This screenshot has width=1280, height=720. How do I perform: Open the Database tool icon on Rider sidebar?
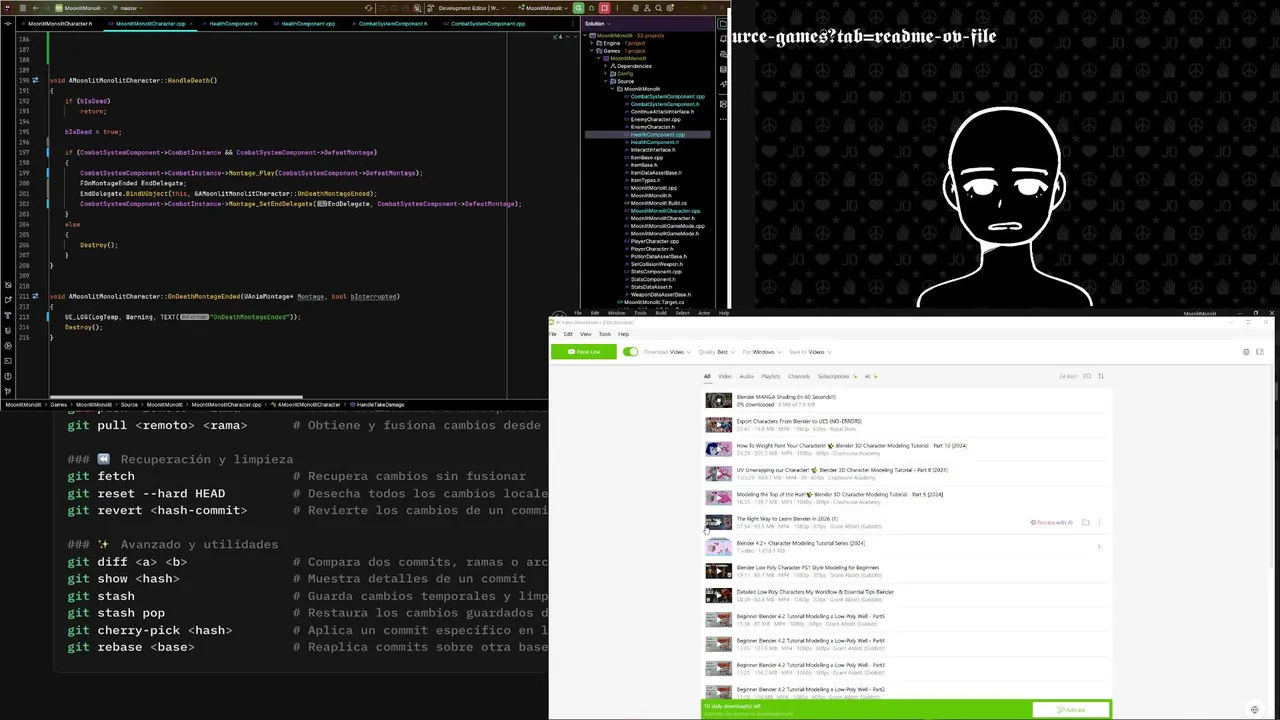click(x=723, y=69)
